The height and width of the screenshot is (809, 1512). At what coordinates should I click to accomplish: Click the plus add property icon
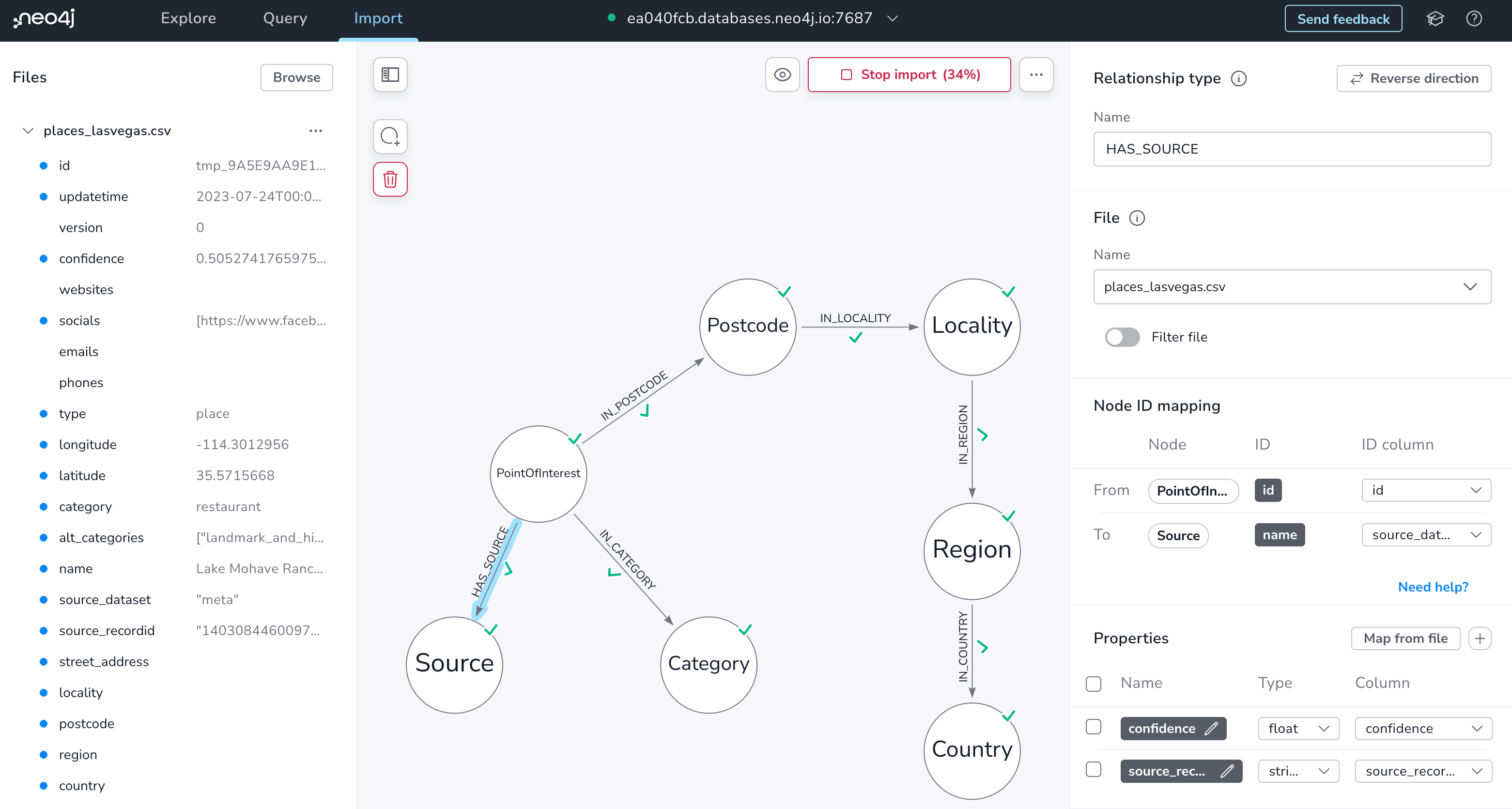point(1480,638)
